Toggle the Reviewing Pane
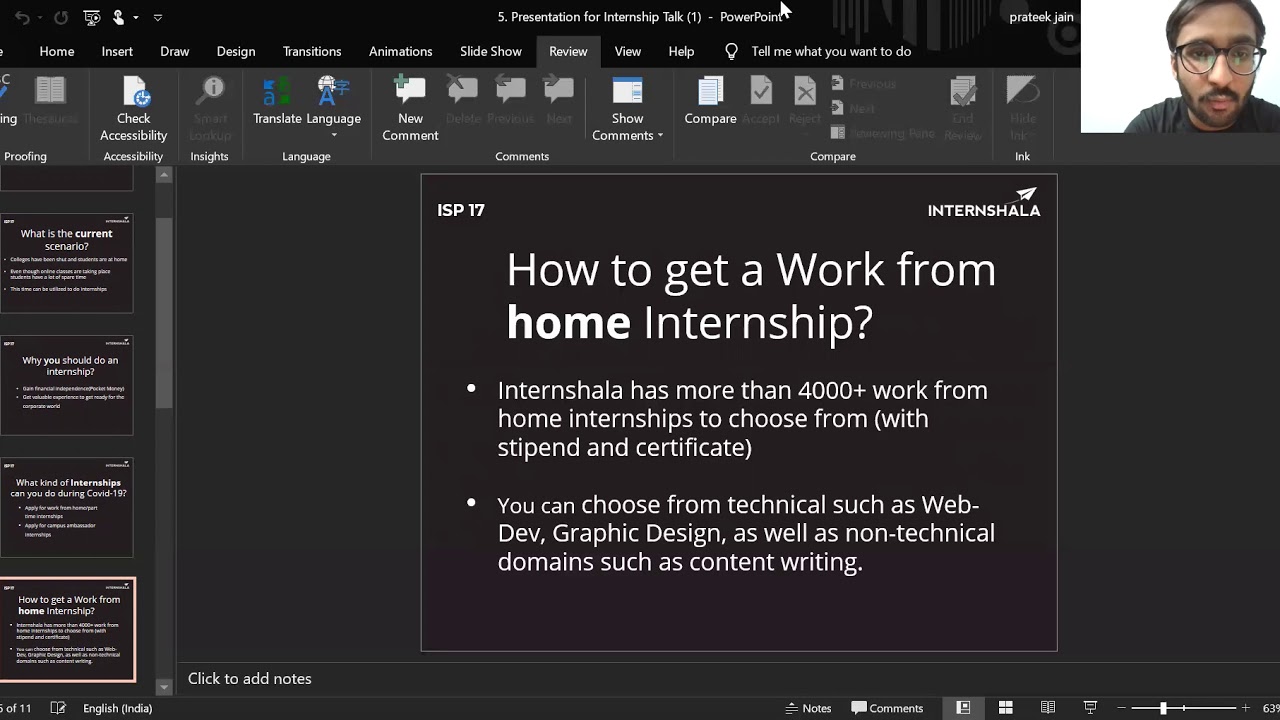Image resolution: width=1280 pixels, height=720 pixels. [882, 132]
